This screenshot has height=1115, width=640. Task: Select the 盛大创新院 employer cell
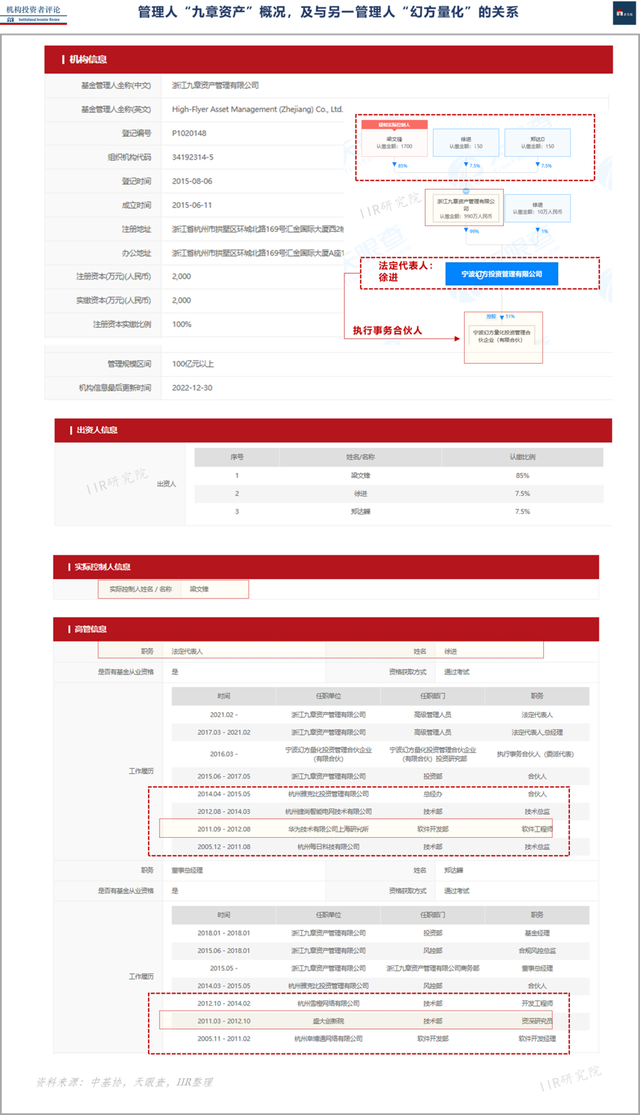(x=329, y=1021)
